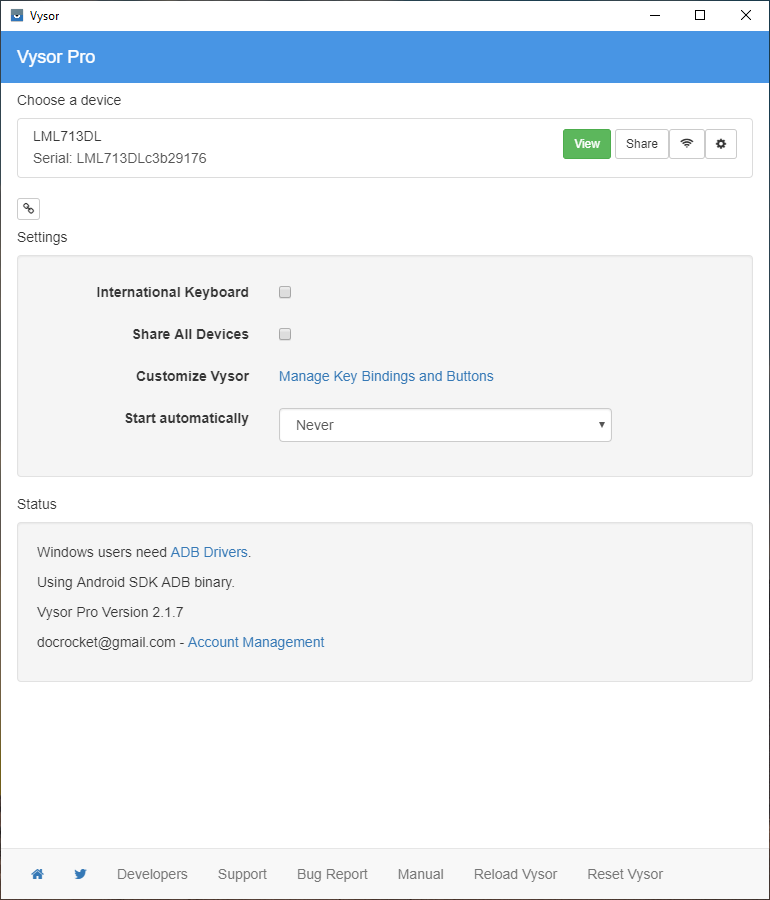Viewport: 770px width, 900px height.
Task: Click the wireless connection icon button
Action: coord(686,144)
